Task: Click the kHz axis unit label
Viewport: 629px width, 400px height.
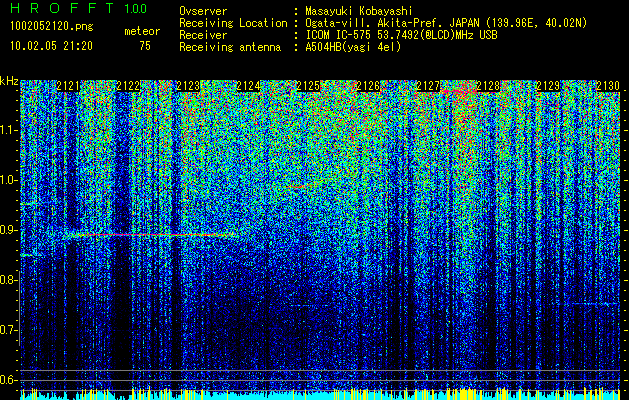Action: click(9, 81)
